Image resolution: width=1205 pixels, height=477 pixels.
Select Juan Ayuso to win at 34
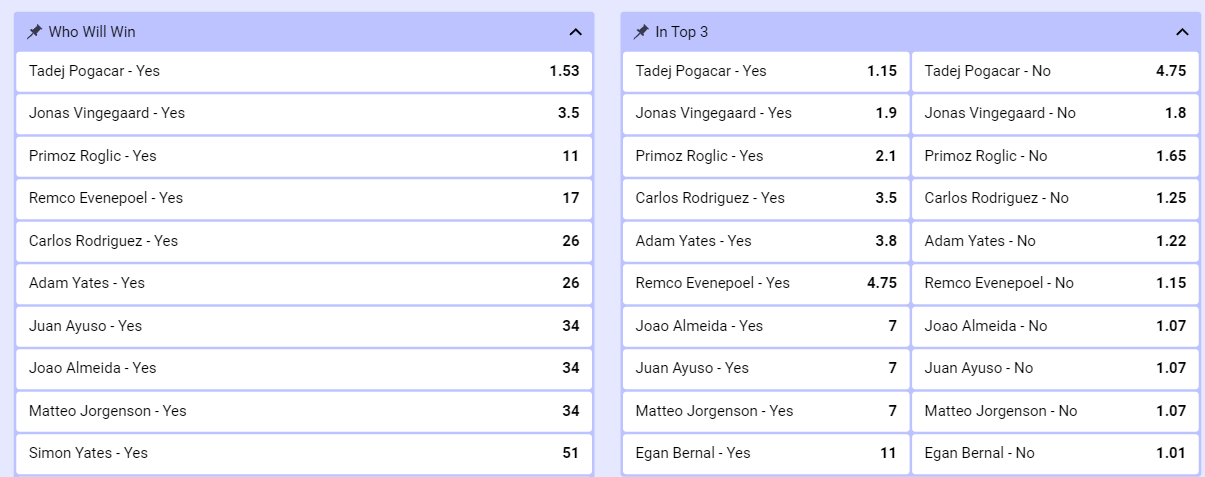point(304,326)
